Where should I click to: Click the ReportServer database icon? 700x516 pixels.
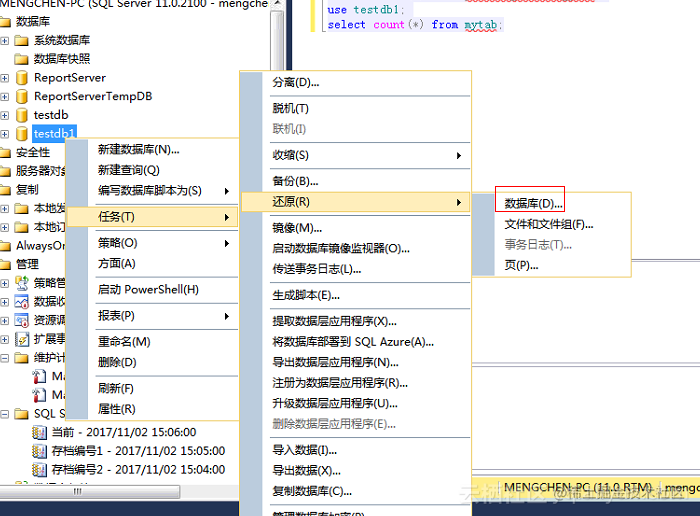click(22, 78)
